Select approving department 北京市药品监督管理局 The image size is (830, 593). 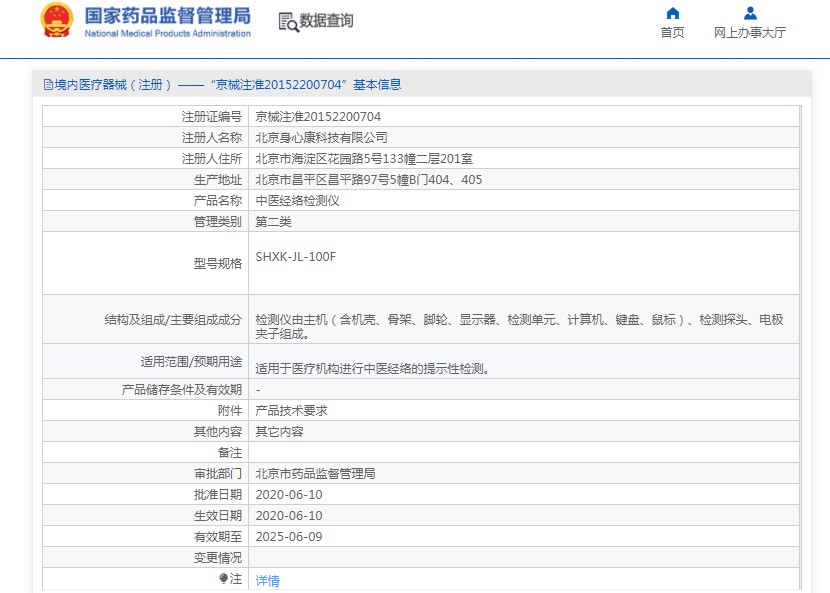315,473
